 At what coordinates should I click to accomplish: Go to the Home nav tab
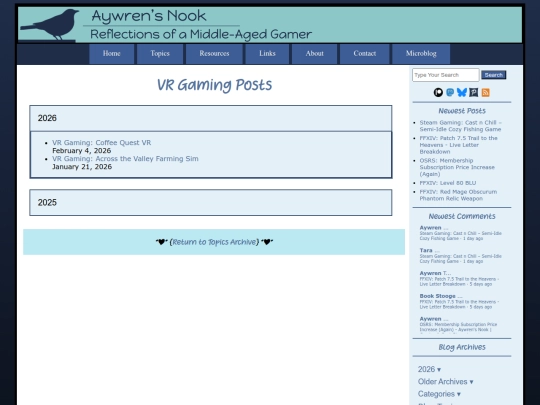112,54
